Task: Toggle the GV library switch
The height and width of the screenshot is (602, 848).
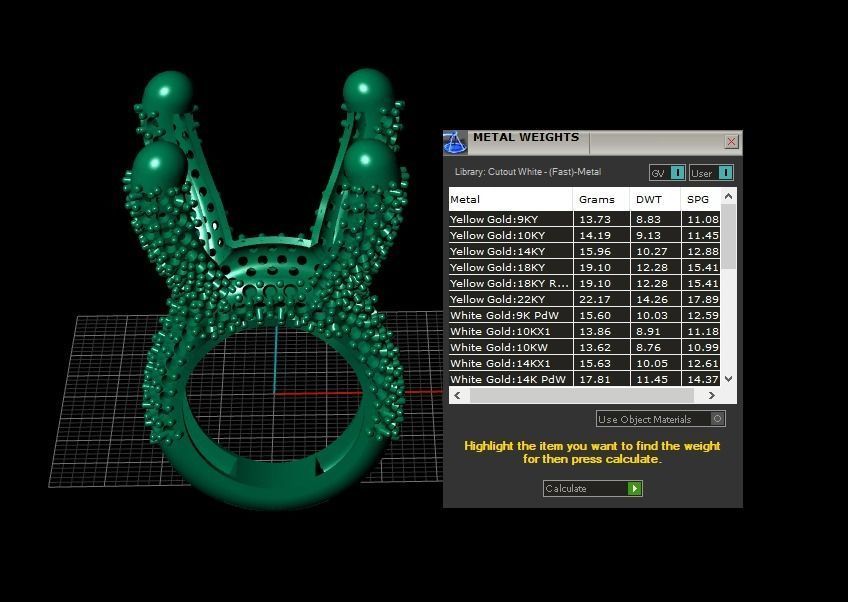Action: click(667, 173)
